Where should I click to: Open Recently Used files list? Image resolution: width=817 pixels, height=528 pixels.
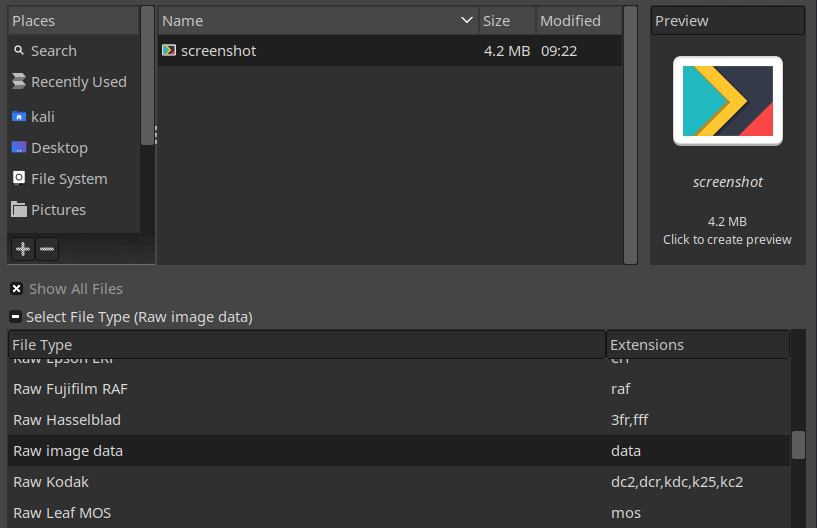click(73, 82)
